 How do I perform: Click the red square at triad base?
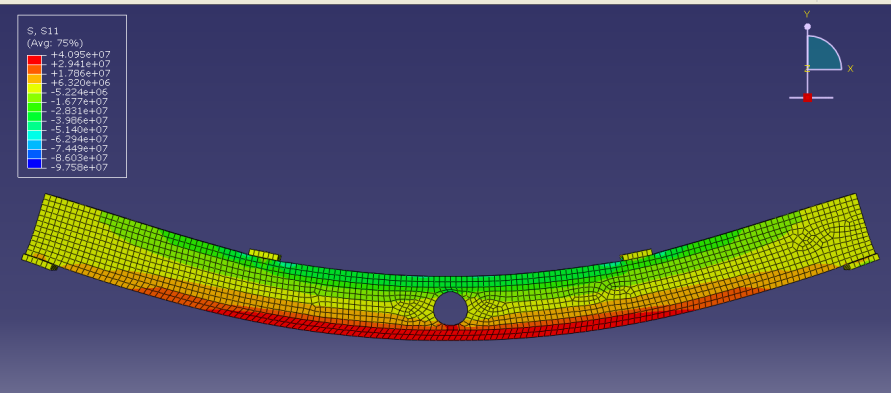click(x=807, y=98)
